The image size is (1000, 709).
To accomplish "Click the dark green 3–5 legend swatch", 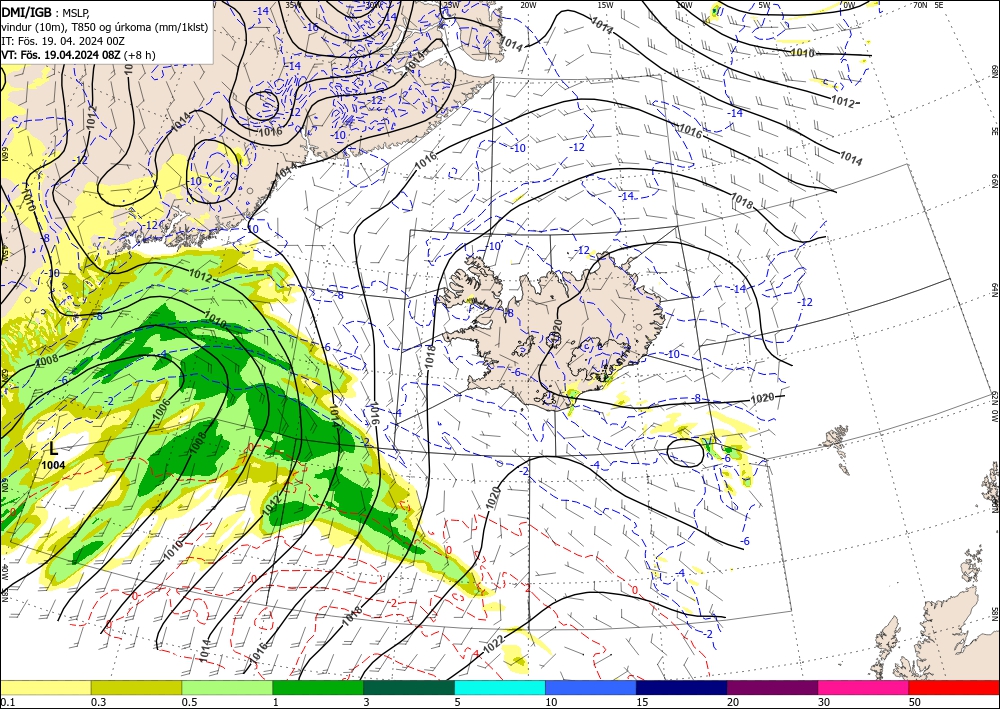I will click(409, 687).
